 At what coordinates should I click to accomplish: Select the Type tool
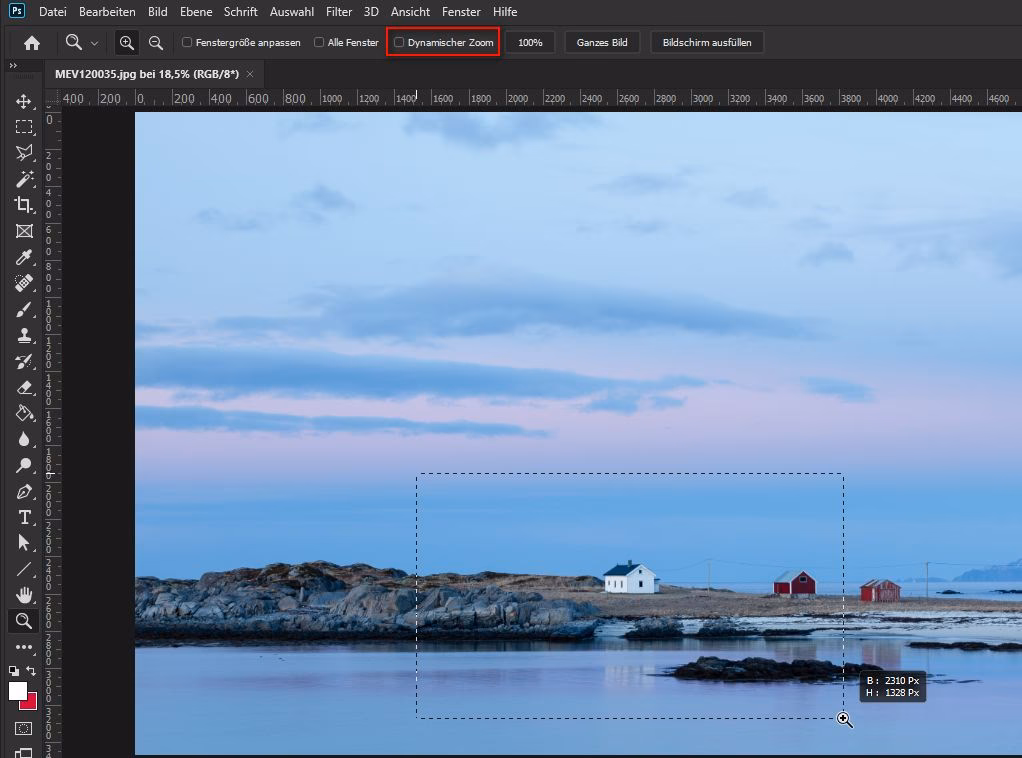click(24, 517)
